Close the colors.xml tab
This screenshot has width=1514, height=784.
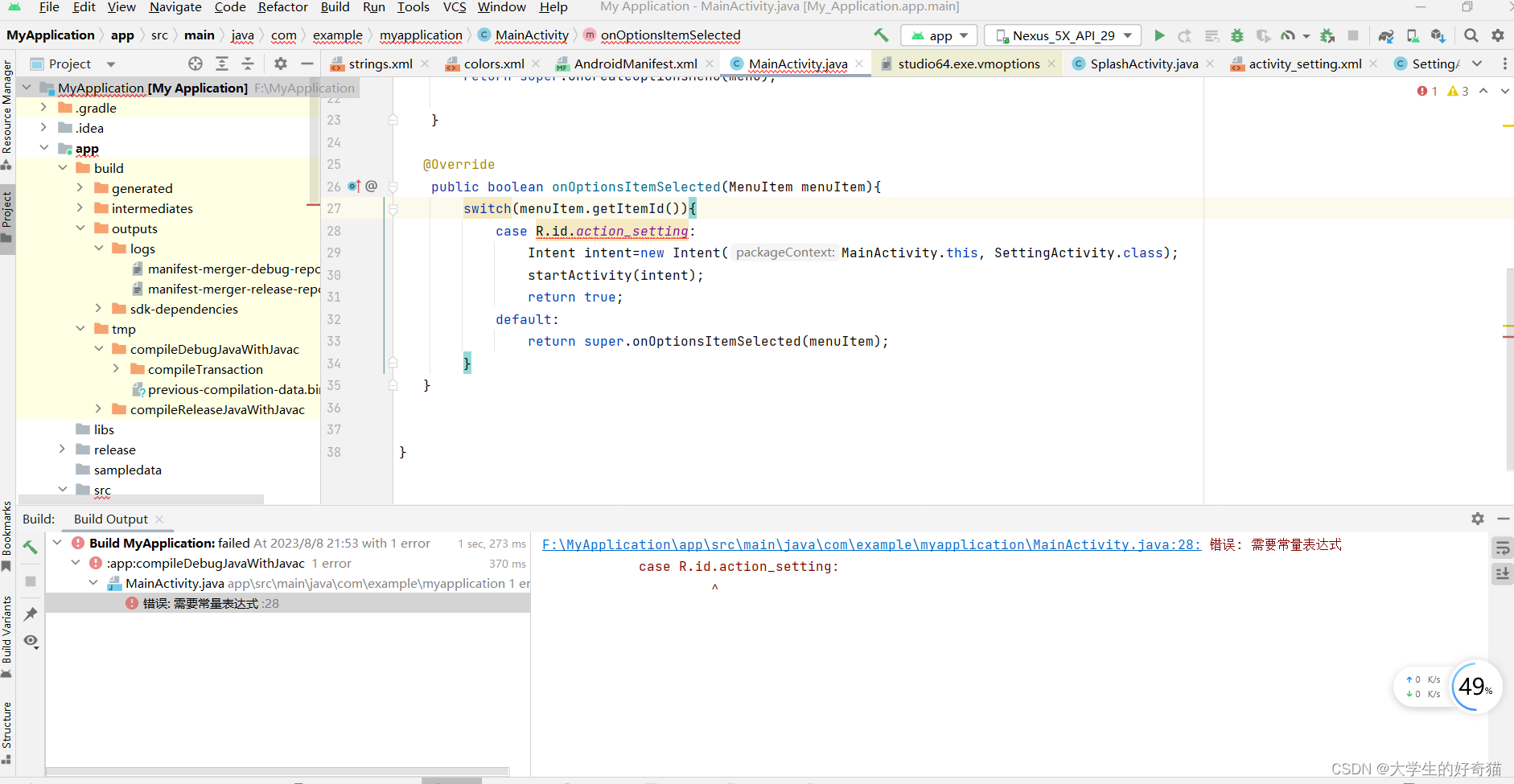537,64
